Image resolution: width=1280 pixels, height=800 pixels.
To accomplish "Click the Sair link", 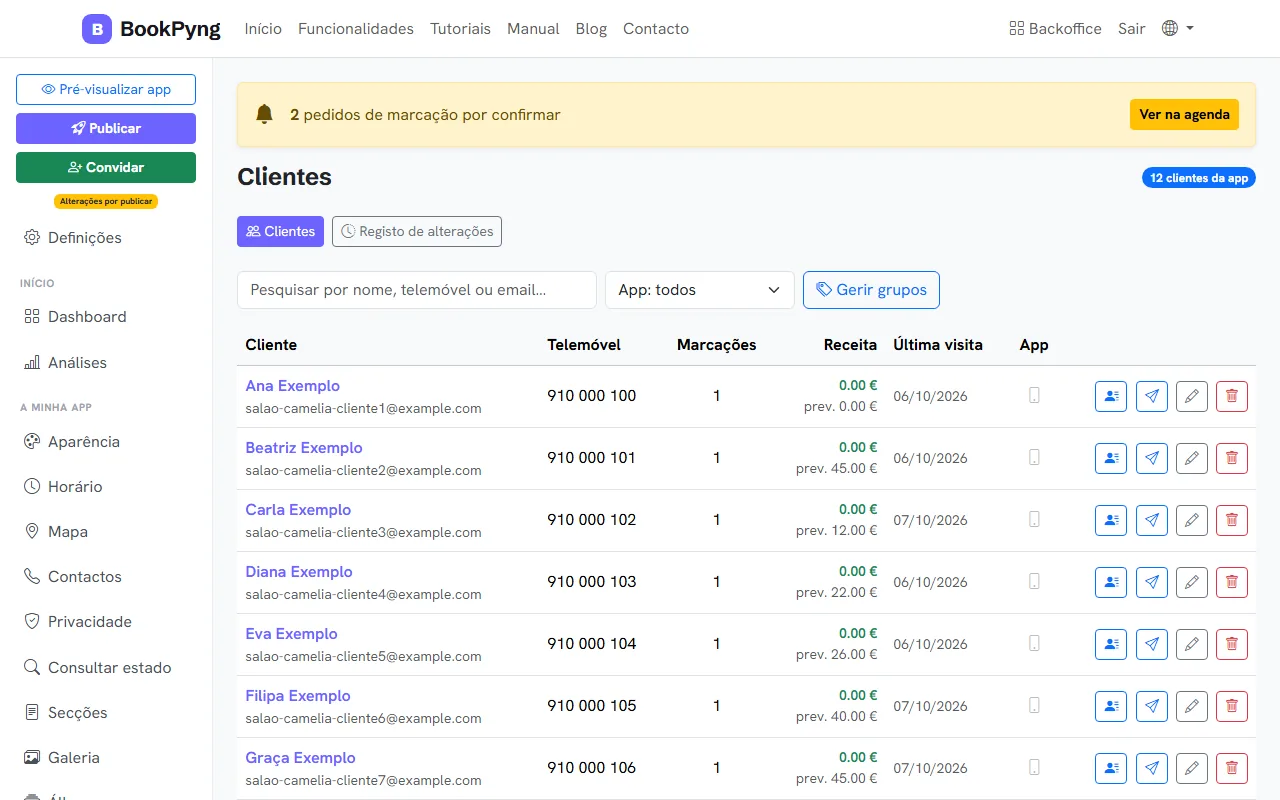I will [1131, 29].
